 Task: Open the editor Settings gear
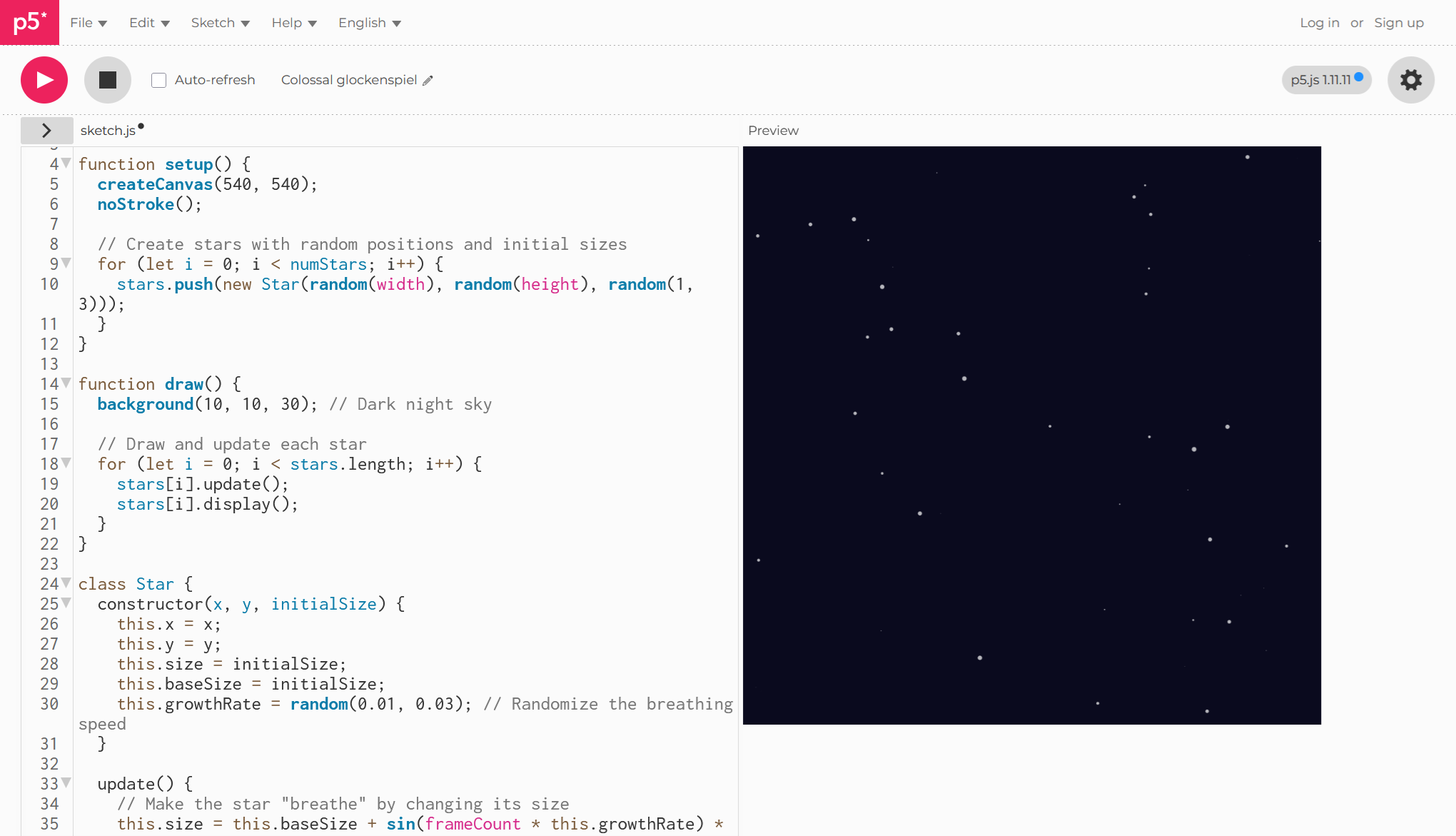tap(1410, 80)
